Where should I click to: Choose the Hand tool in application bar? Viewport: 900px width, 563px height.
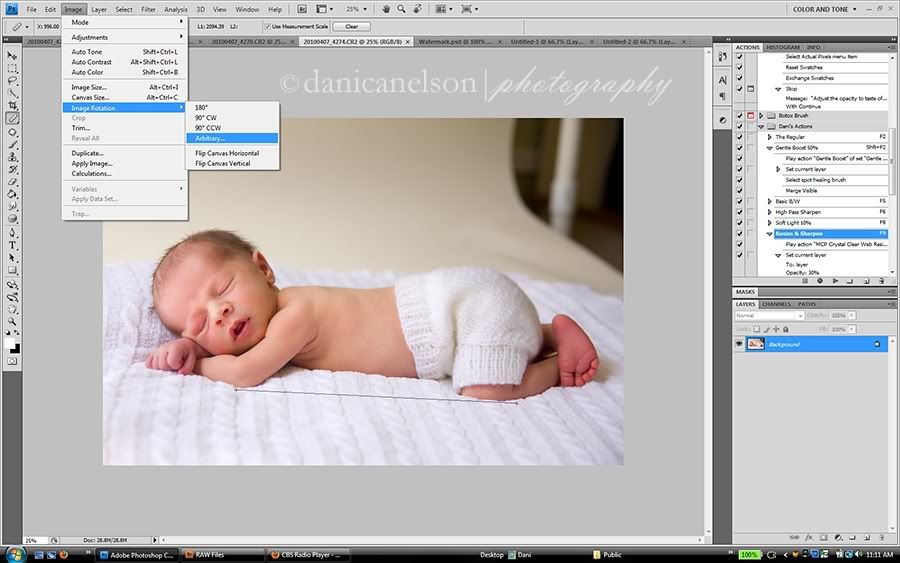386,9
